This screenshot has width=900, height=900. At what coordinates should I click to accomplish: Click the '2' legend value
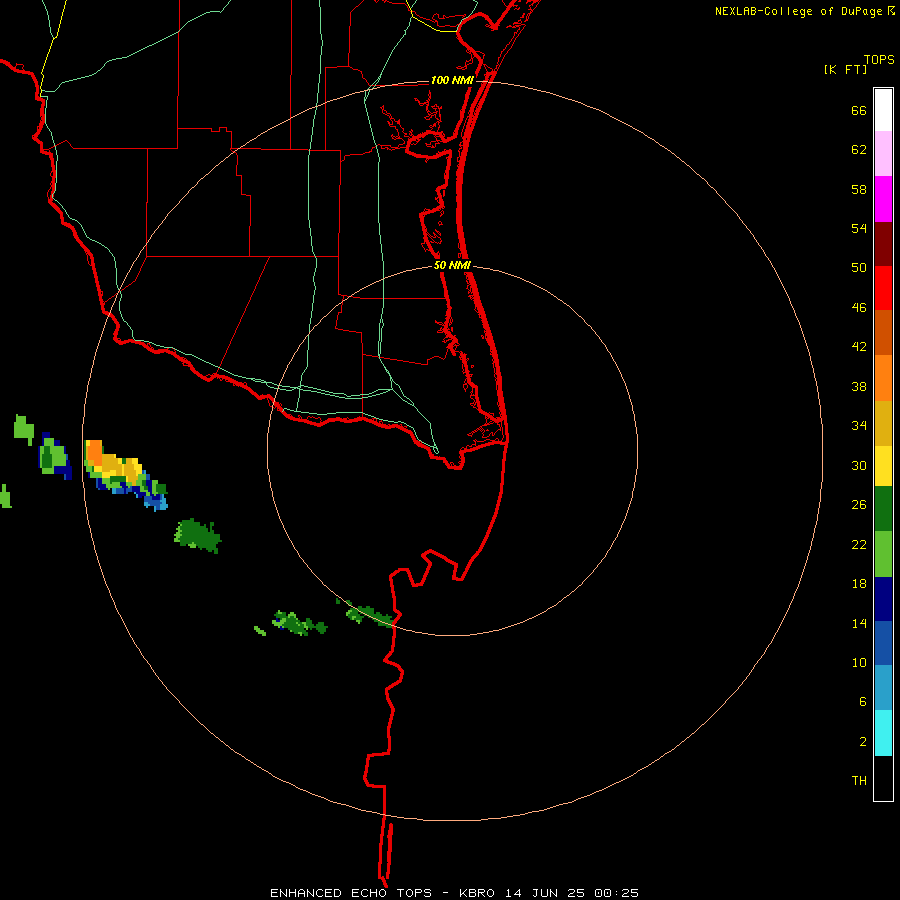pyautogui.click(x=863, y=742)
